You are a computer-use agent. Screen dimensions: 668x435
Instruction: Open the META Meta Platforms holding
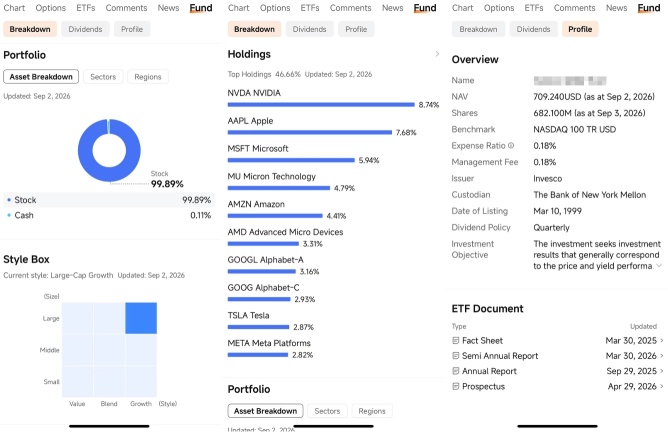point(269,343)
